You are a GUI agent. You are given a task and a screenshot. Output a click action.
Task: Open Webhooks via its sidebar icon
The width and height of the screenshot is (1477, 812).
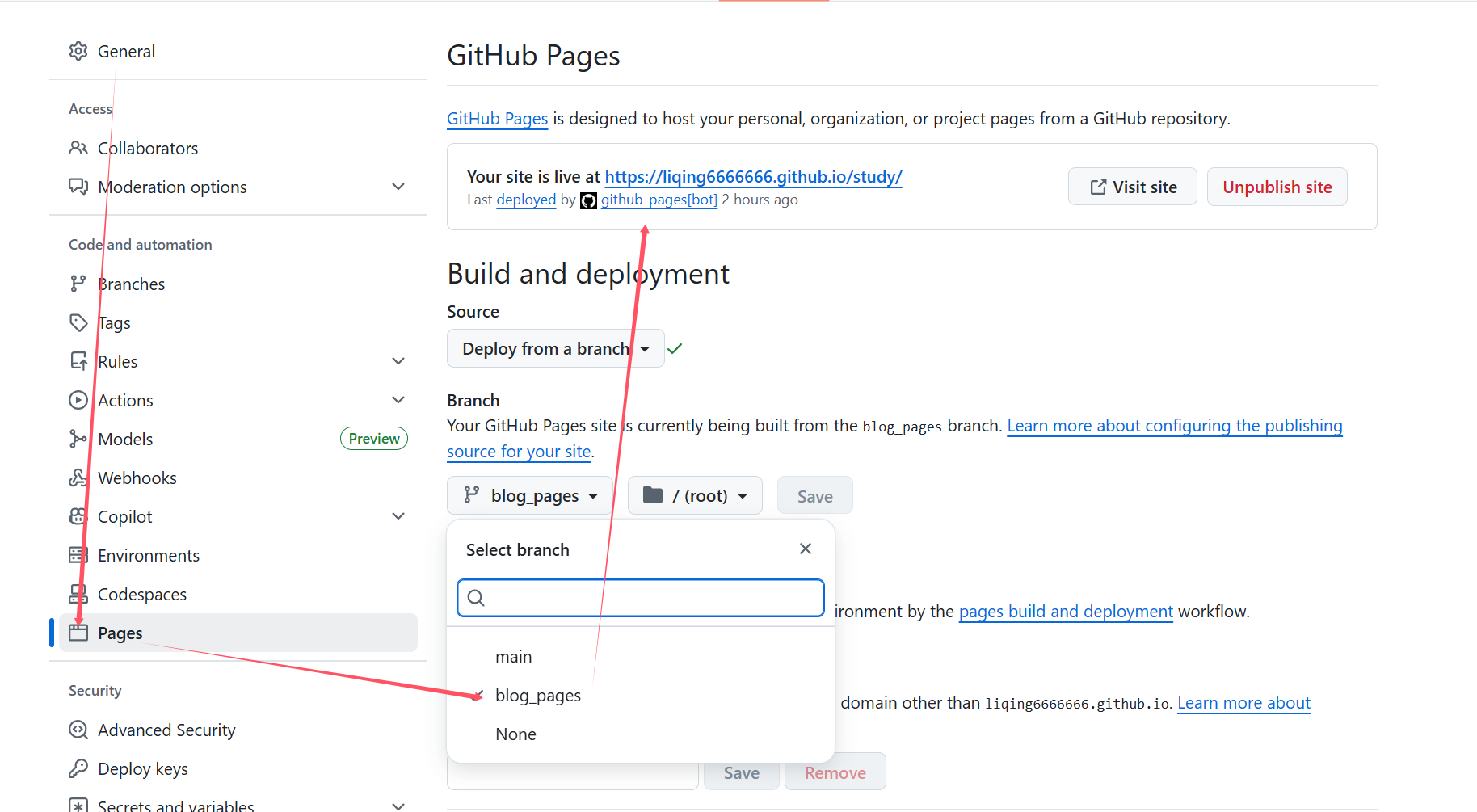(x=78, y=478)
